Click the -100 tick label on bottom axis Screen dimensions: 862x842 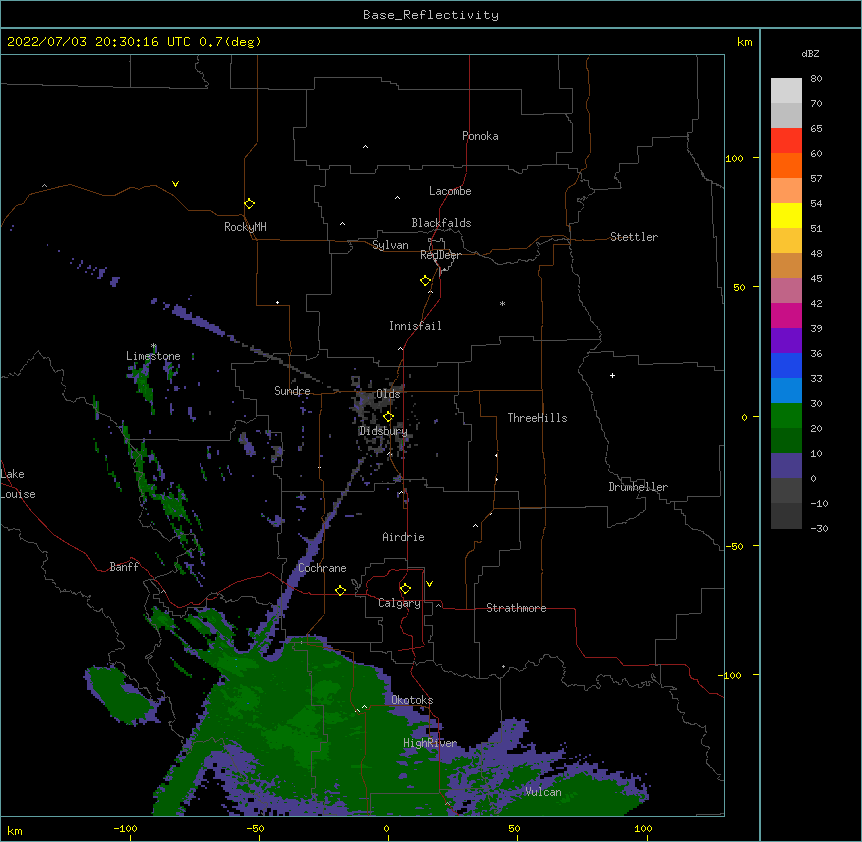pyautogui.click(x=125, y=829)
